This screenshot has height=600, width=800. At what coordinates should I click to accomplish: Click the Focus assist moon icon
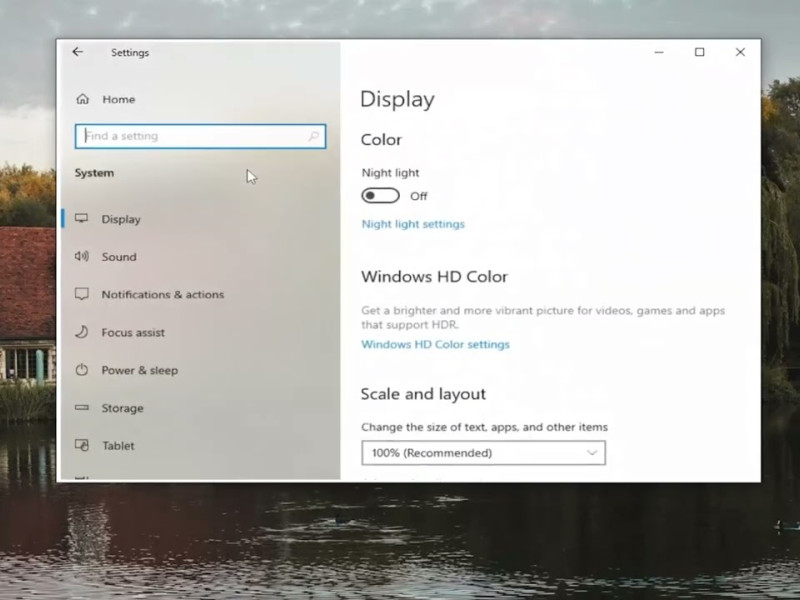point(82,332)
